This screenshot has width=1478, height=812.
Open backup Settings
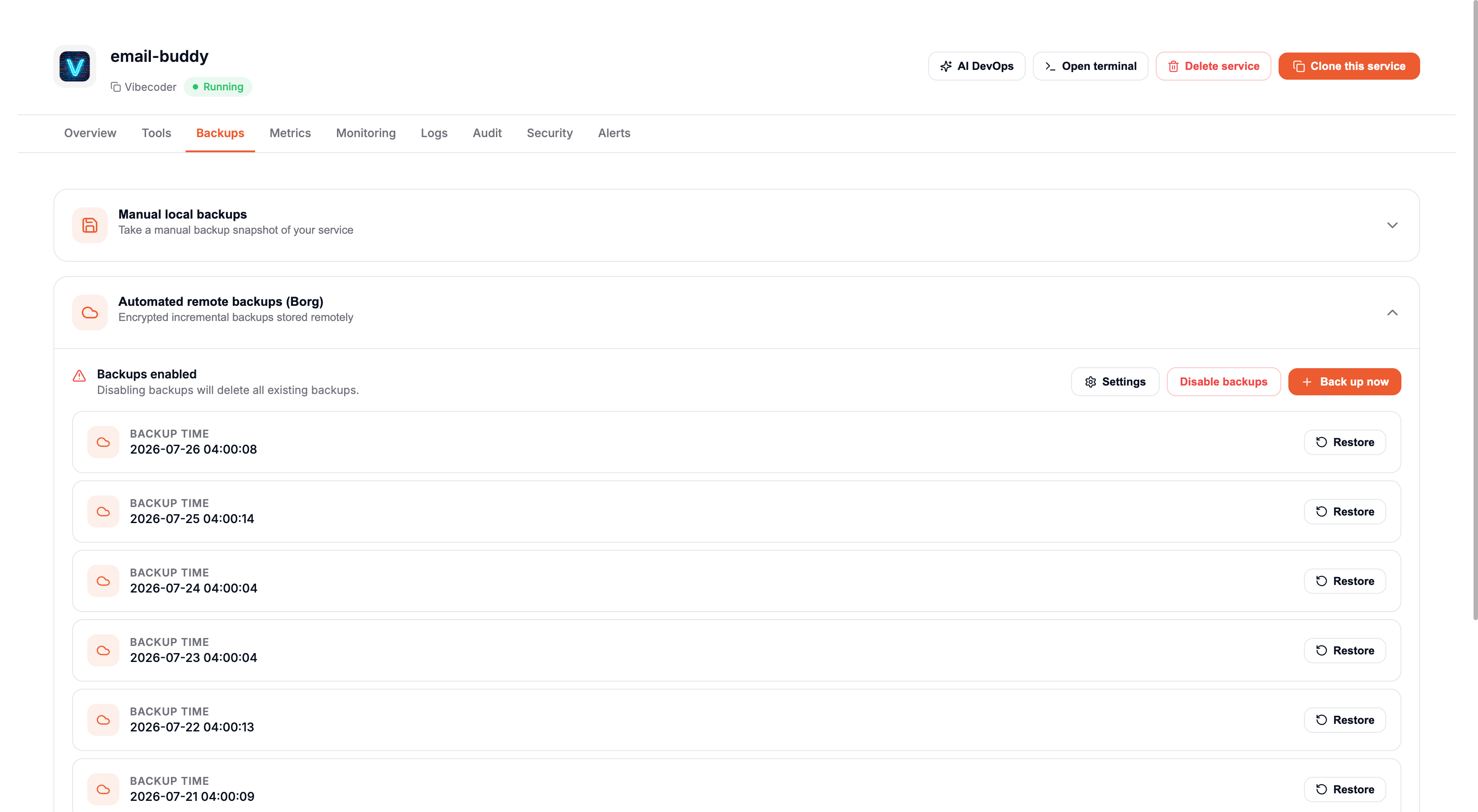click(1115, 382)
